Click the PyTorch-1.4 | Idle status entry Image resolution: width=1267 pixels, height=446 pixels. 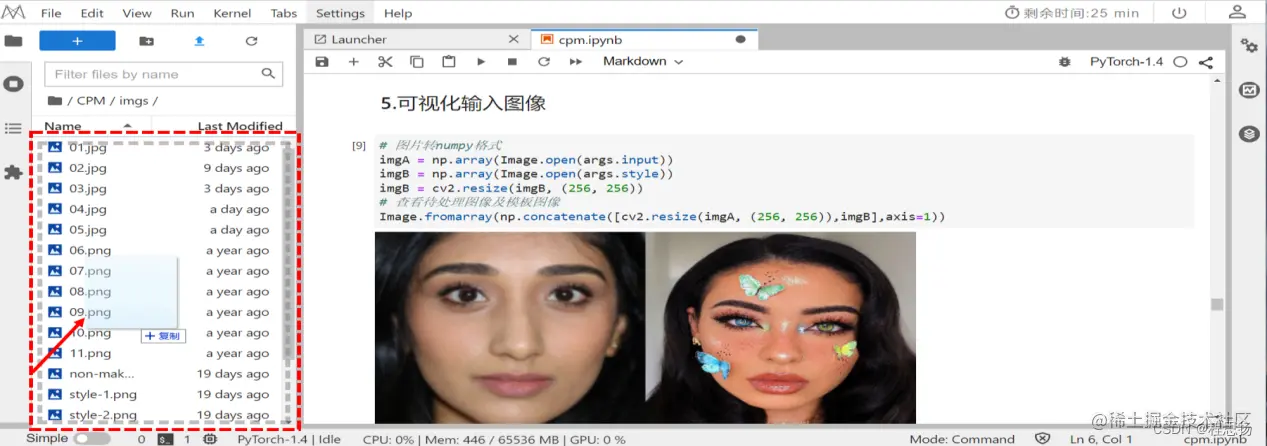[290, 438]
